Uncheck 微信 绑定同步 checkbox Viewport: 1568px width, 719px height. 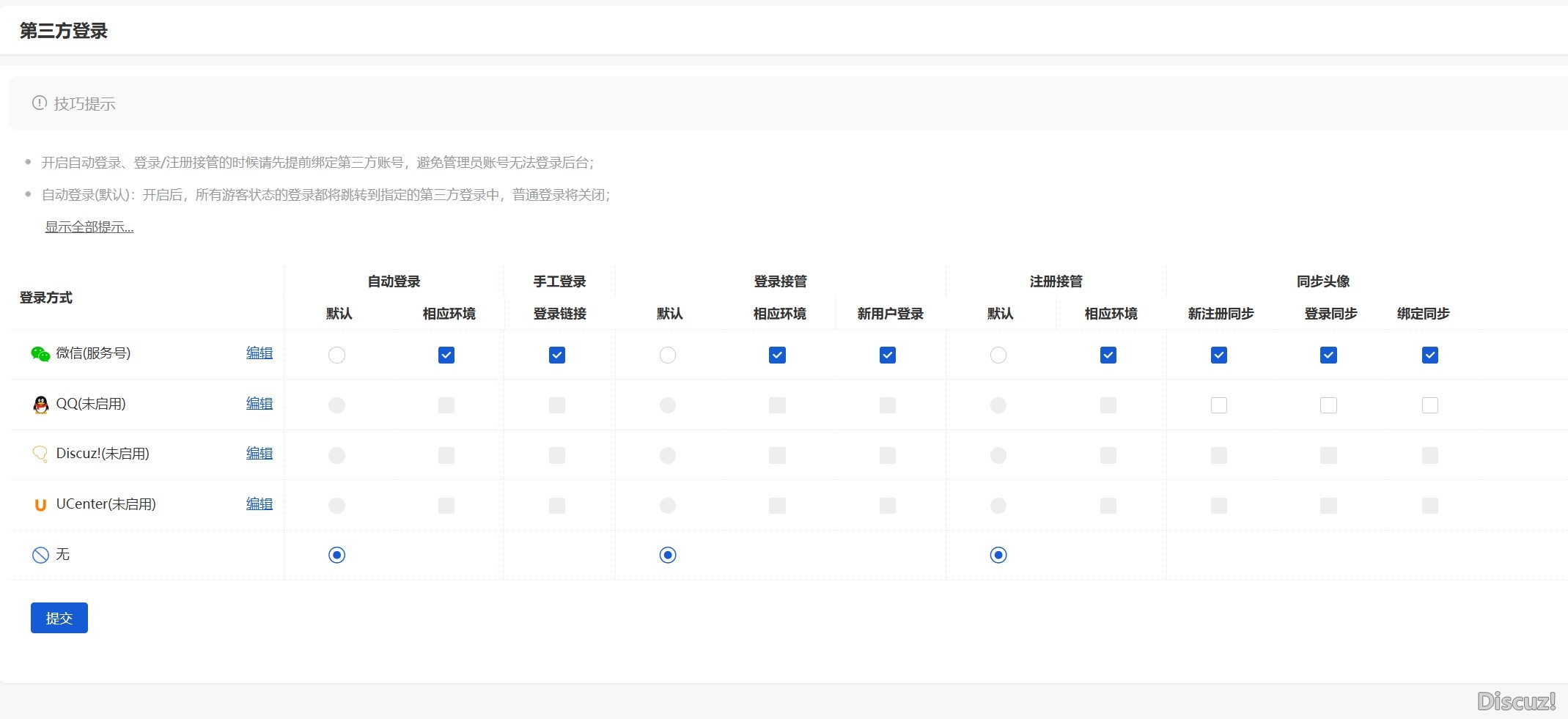tap(1429, 355)
